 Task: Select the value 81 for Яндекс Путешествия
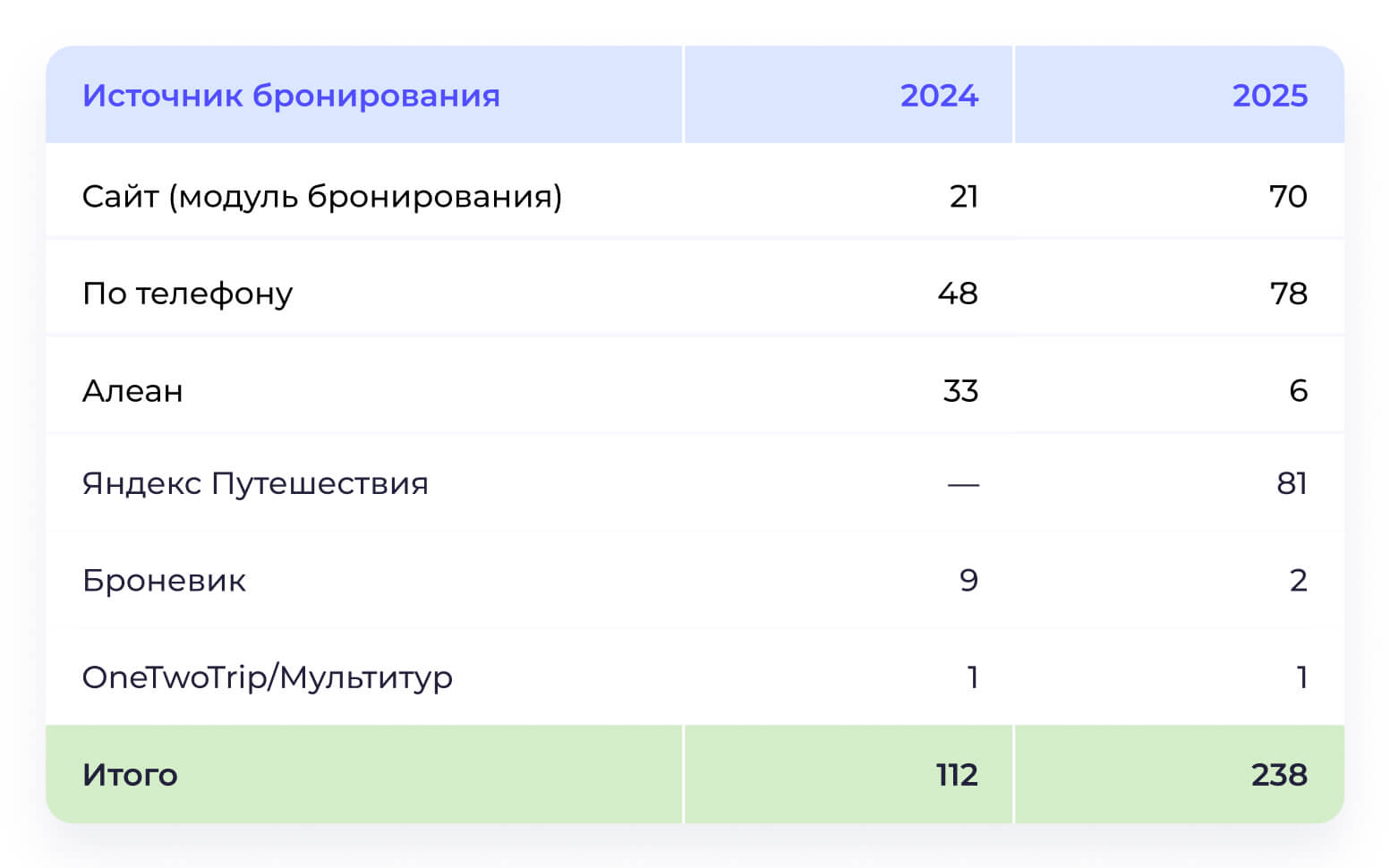click(1292, 484)
